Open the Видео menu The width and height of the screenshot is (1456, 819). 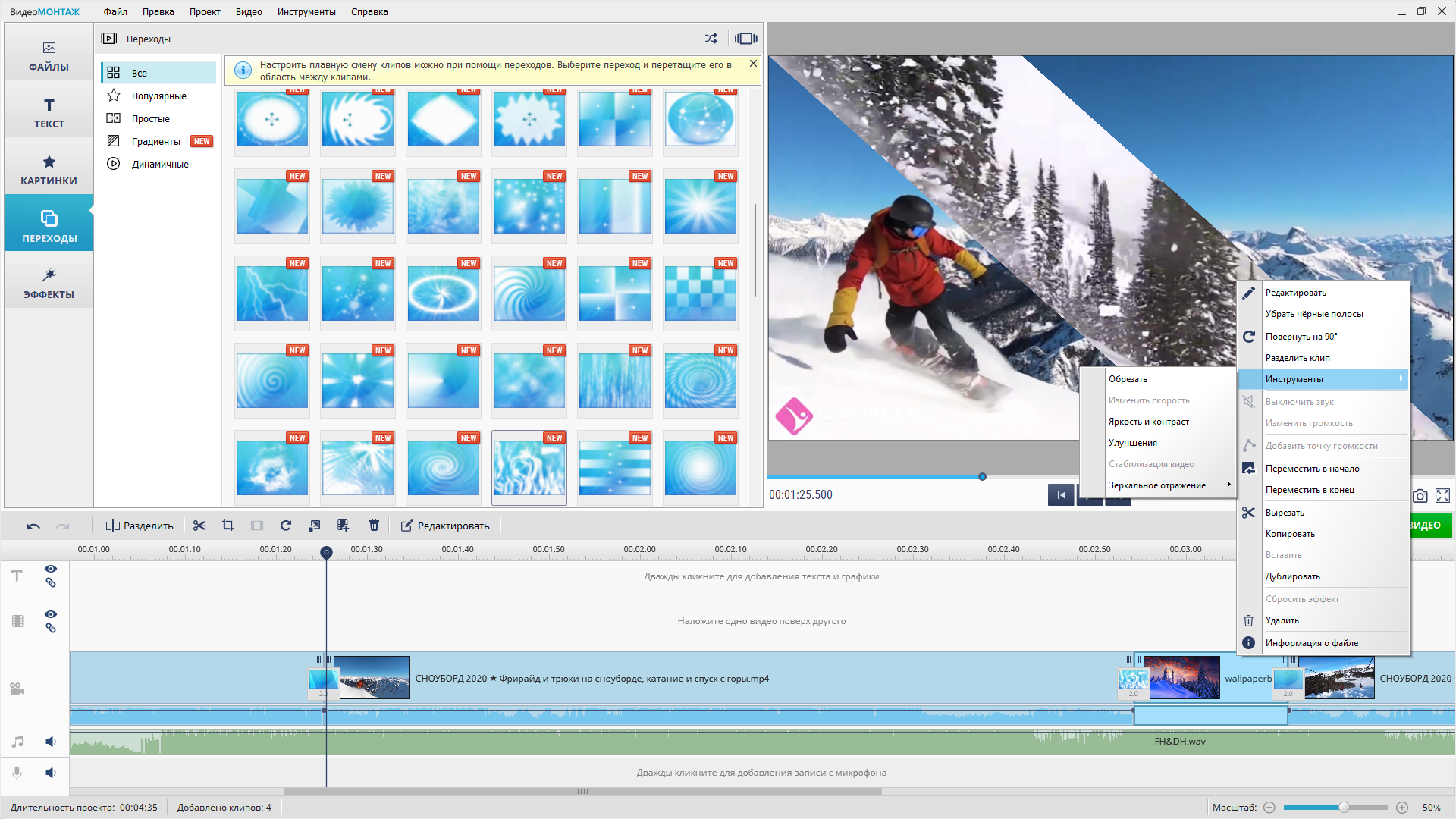click(249, 11)
